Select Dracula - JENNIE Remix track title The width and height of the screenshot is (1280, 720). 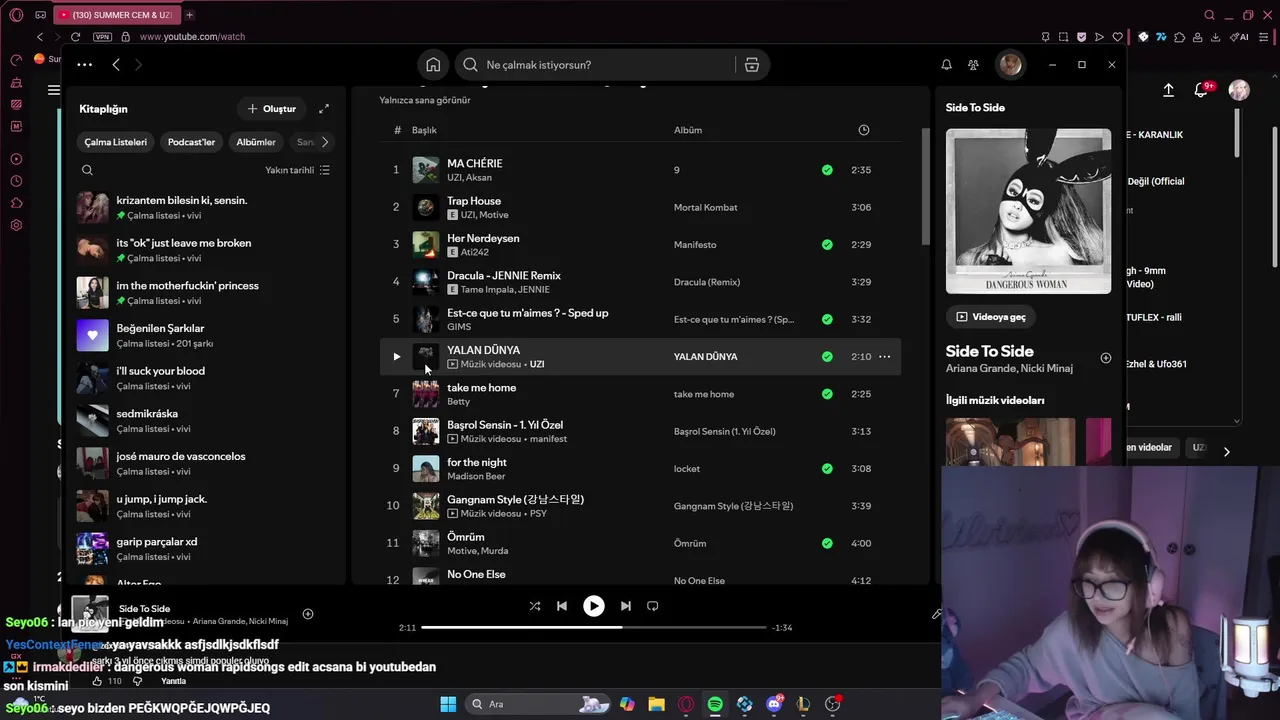coord(504,276)
